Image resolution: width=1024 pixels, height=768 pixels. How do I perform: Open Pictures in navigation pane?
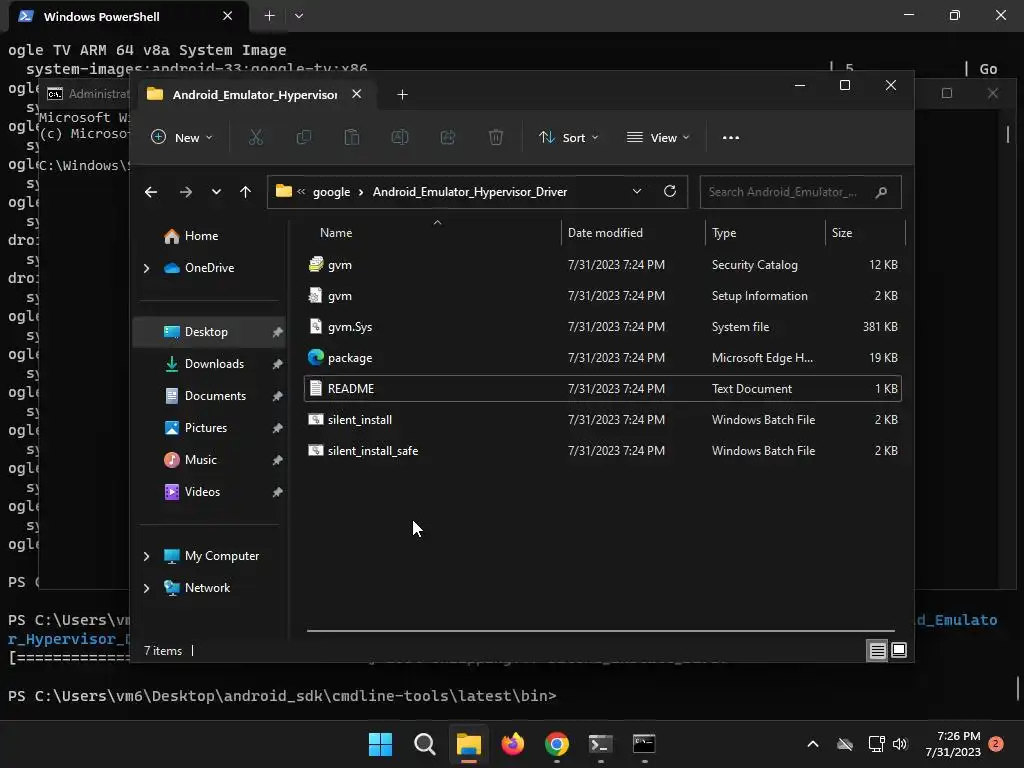point(206,428)
